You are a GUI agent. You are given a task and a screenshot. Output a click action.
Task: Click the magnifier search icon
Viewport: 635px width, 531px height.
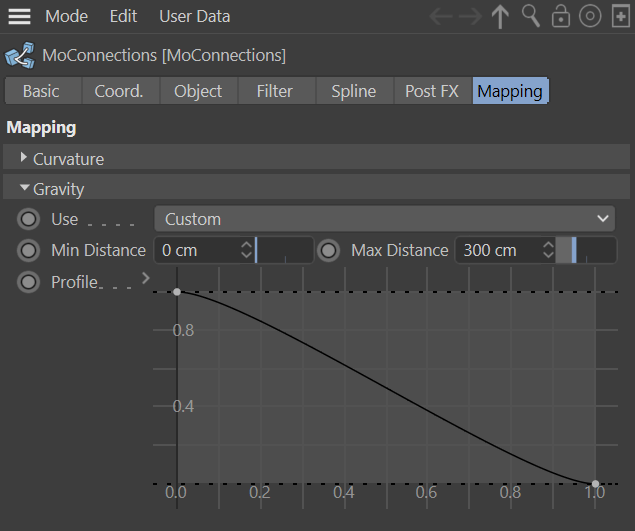(x=531, y=17)
